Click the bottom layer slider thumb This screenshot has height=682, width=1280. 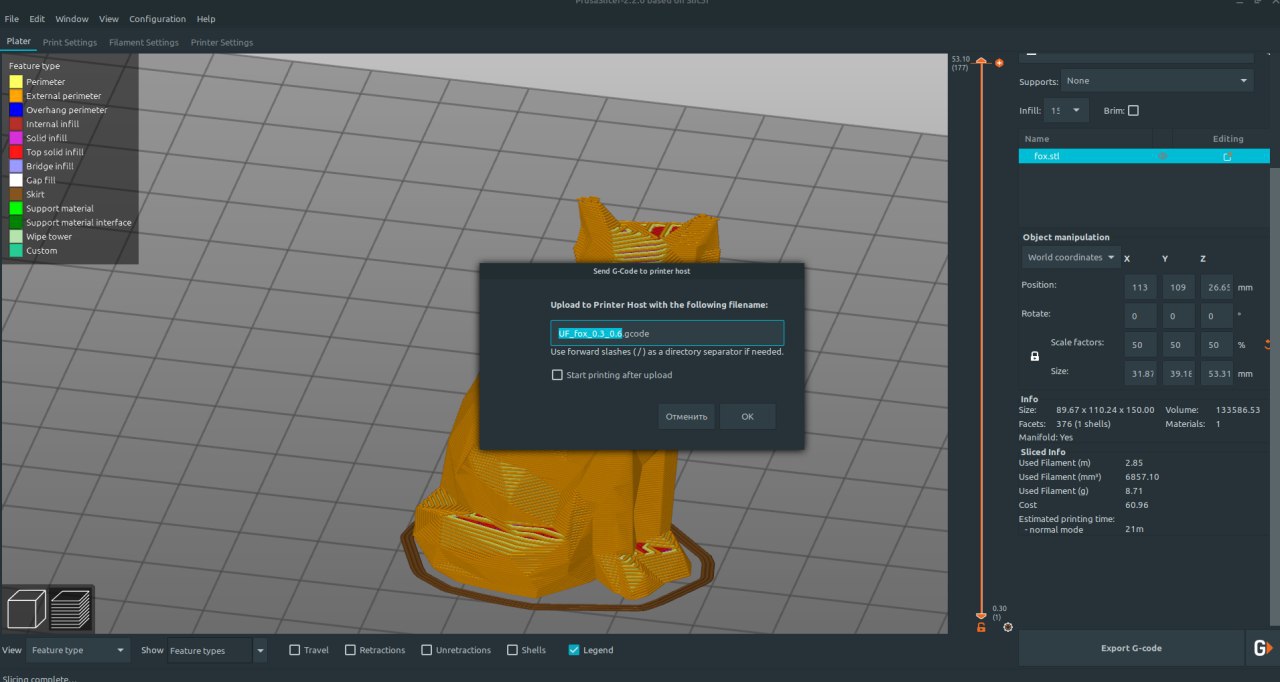pos(981,616)
